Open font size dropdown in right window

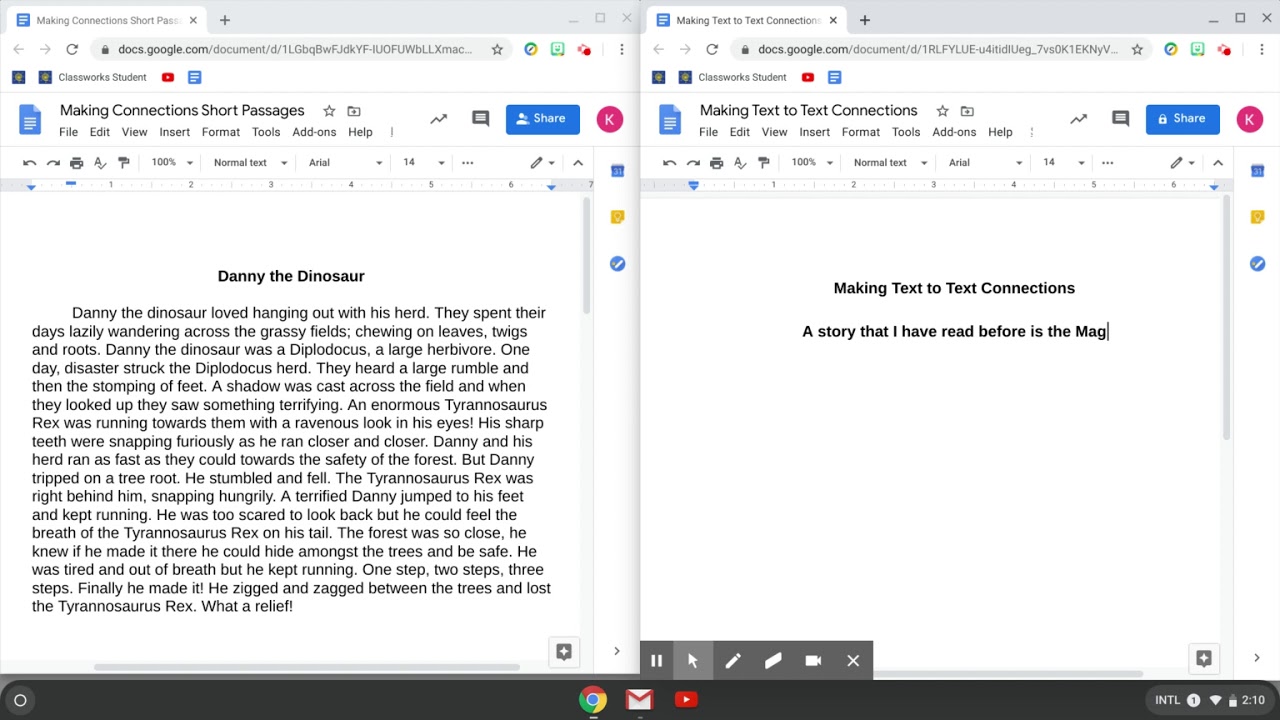(1064, 163)
